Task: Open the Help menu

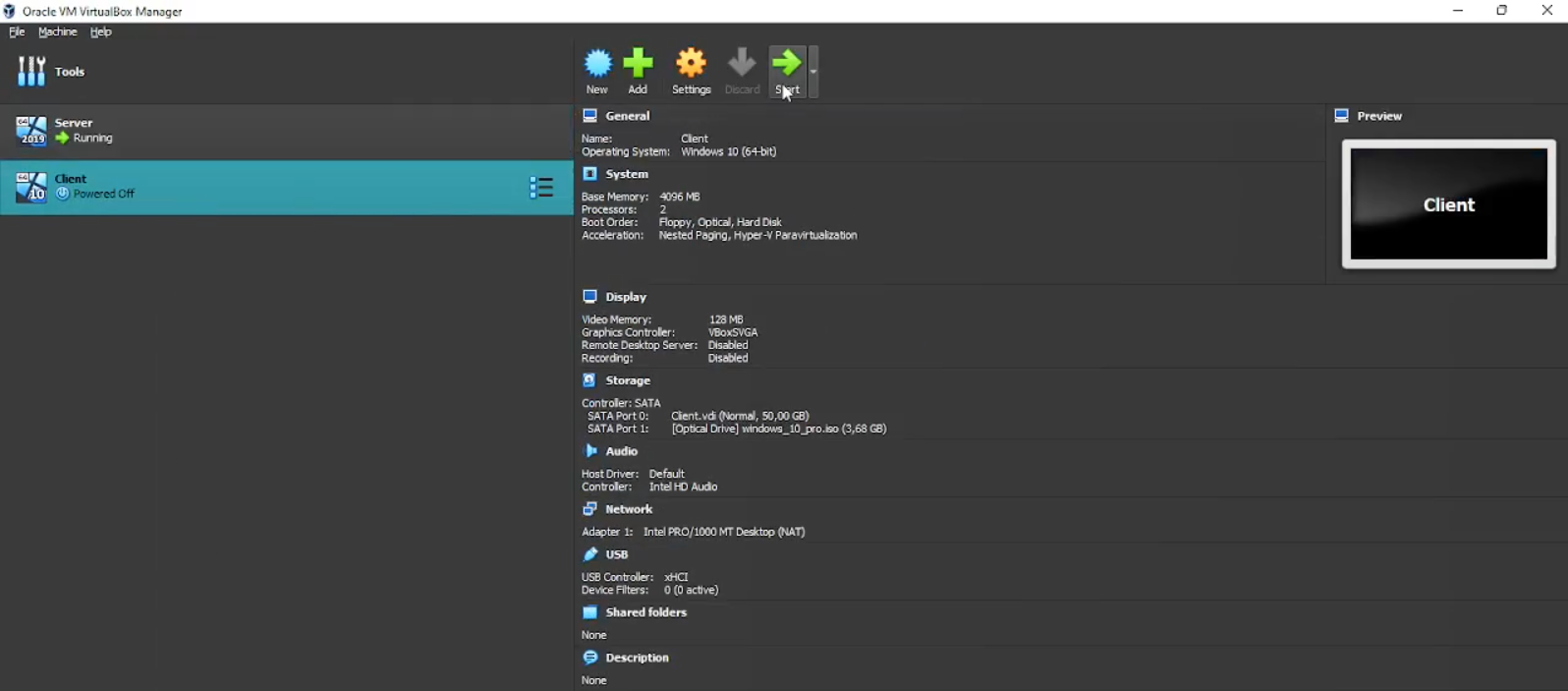Action: [x=101, y=32]
